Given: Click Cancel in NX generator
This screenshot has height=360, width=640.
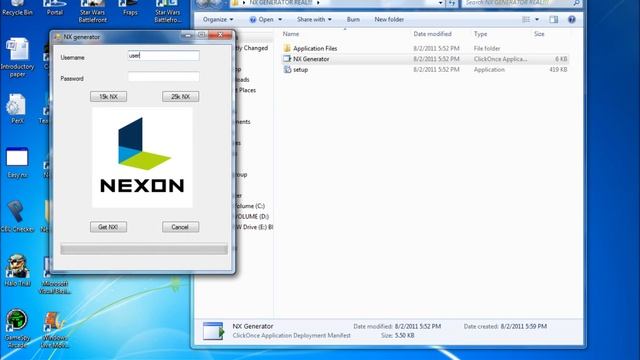Looking at the screenshot, I should tap(180, 227).
